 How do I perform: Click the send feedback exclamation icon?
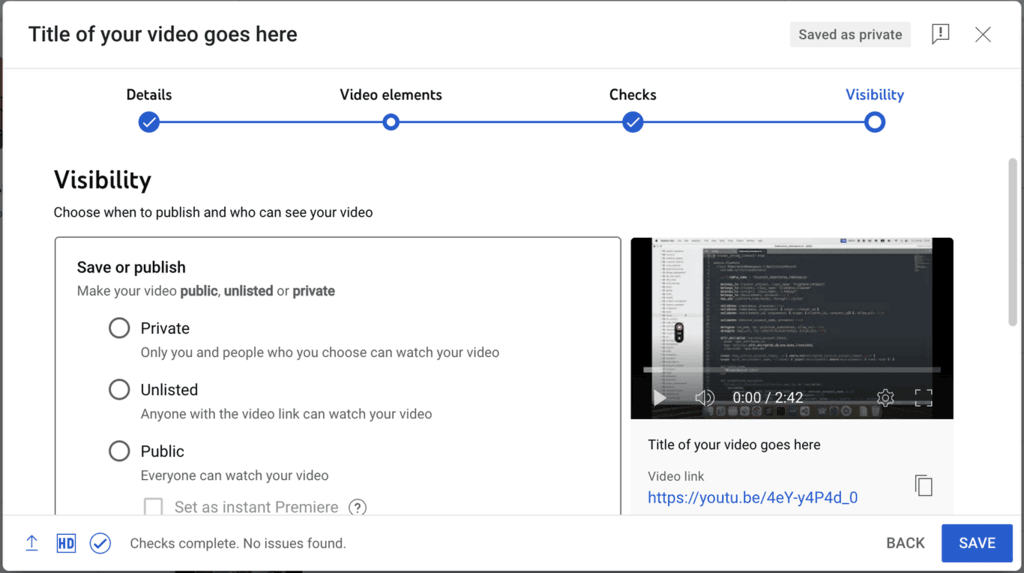(940, 34)
